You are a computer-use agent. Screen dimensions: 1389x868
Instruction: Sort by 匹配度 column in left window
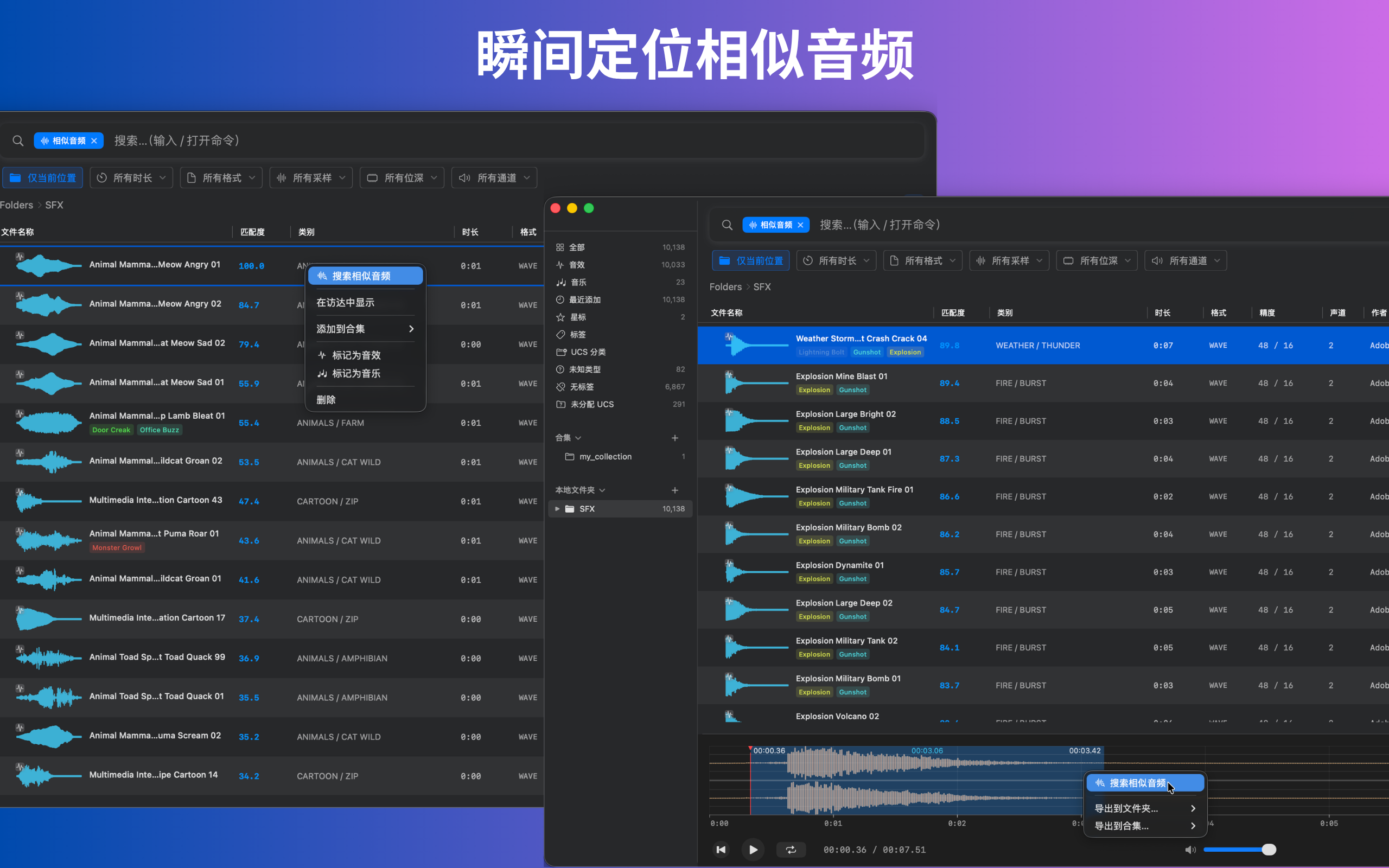(x=252, y=232)
